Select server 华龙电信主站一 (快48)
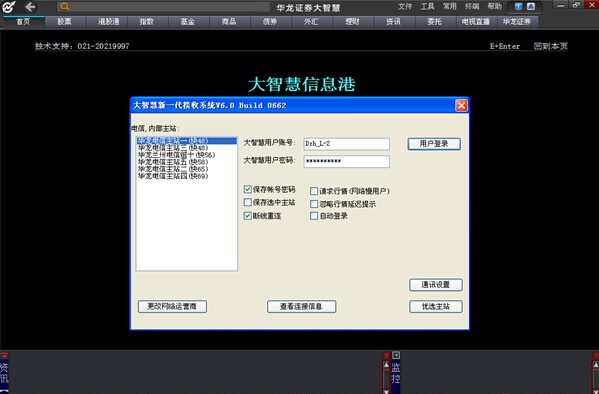Image resolution: width=599 pixels, height=394 pixels. click(x=186, y=141)
